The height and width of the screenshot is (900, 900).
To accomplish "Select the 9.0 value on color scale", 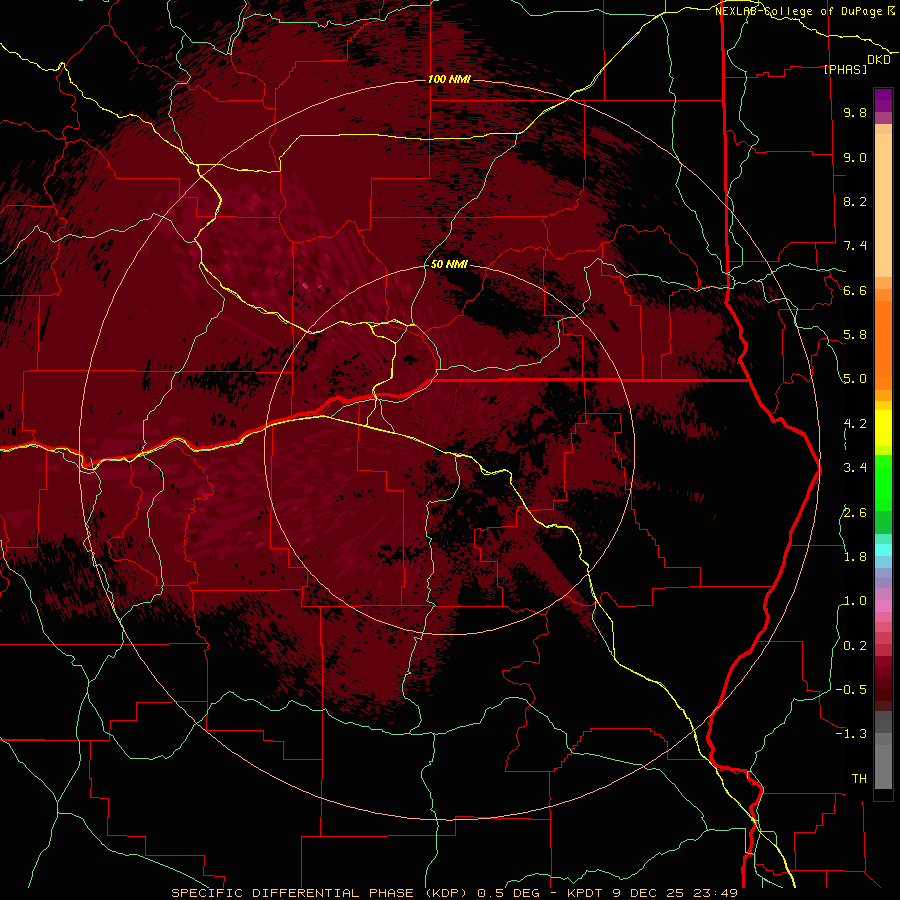I will [x=855, y=157].
